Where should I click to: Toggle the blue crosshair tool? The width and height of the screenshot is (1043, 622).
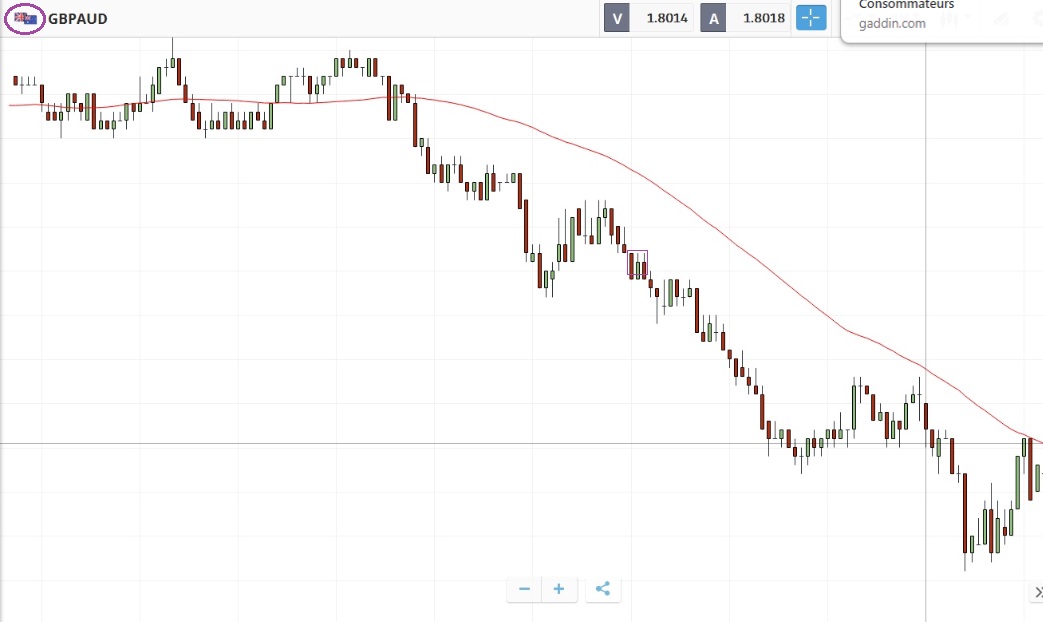[x=811, y=18]
